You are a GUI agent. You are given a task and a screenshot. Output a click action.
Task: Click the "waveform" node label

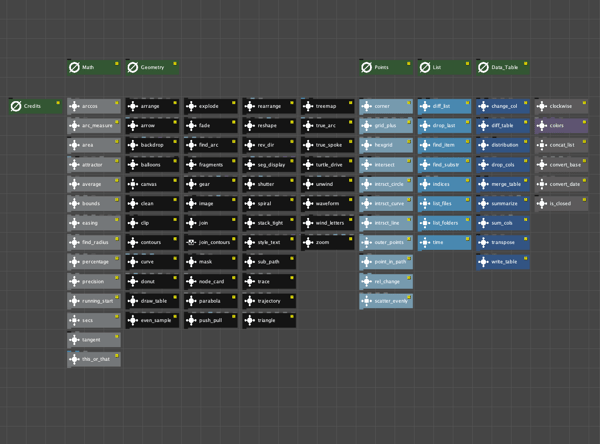(328, 203)
